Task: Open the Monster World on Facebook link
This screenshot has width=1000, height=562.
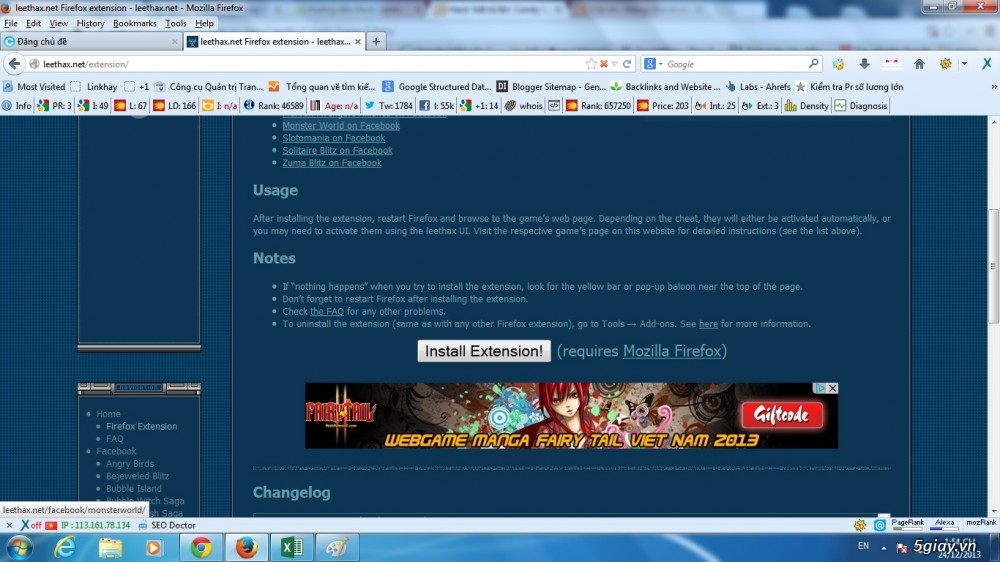Action: click(x=341, y=126)
